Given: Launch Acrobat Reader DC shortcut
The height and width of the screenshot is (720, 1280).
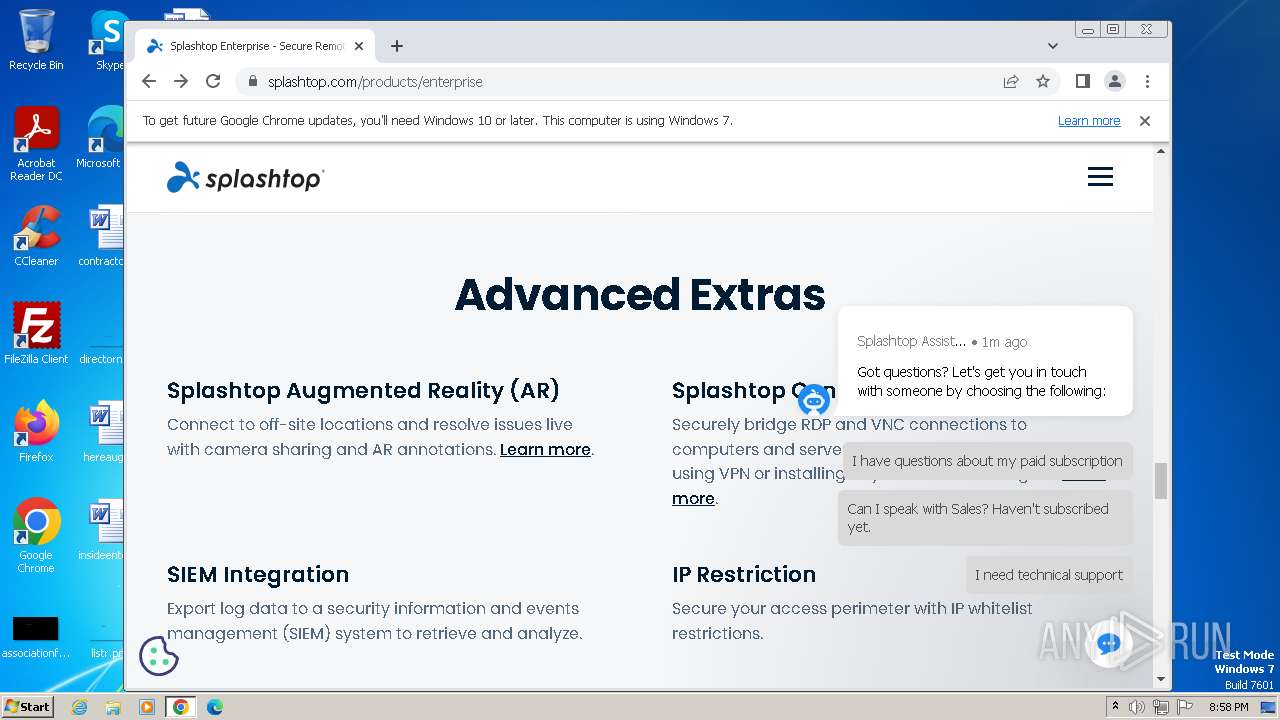Looking at the screenshot, I should point(36,145).
